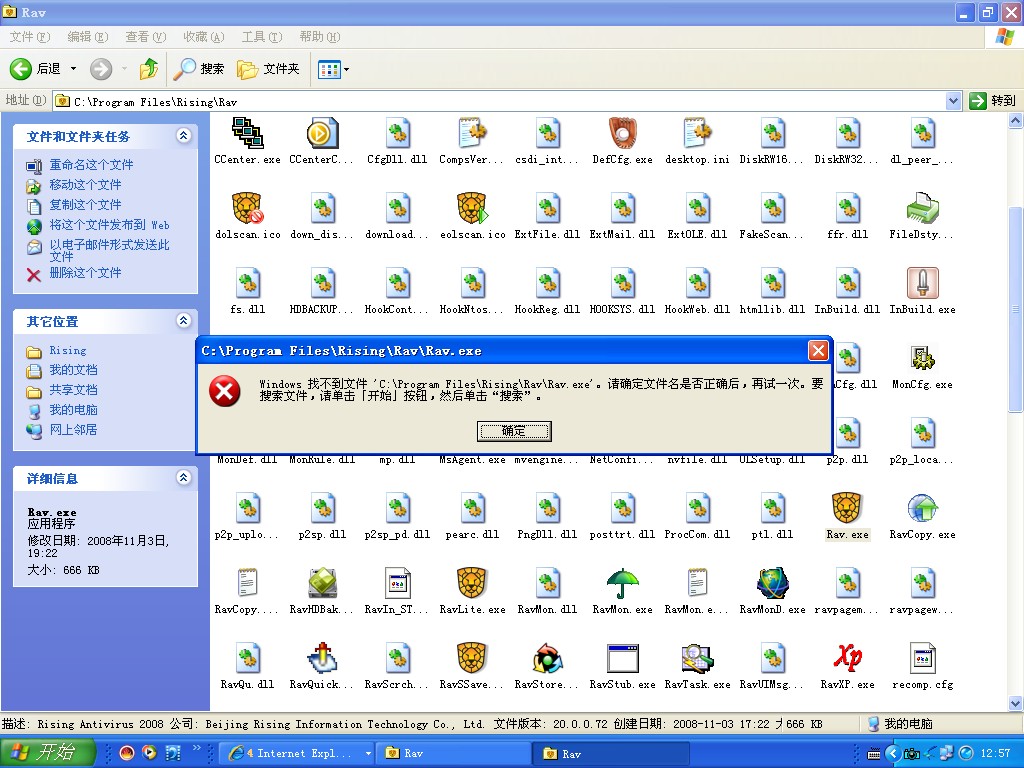Viewport: 1024px width, 768px height.
Task: Select the CfgDll.dll file icon
Action: pos(398,133)
